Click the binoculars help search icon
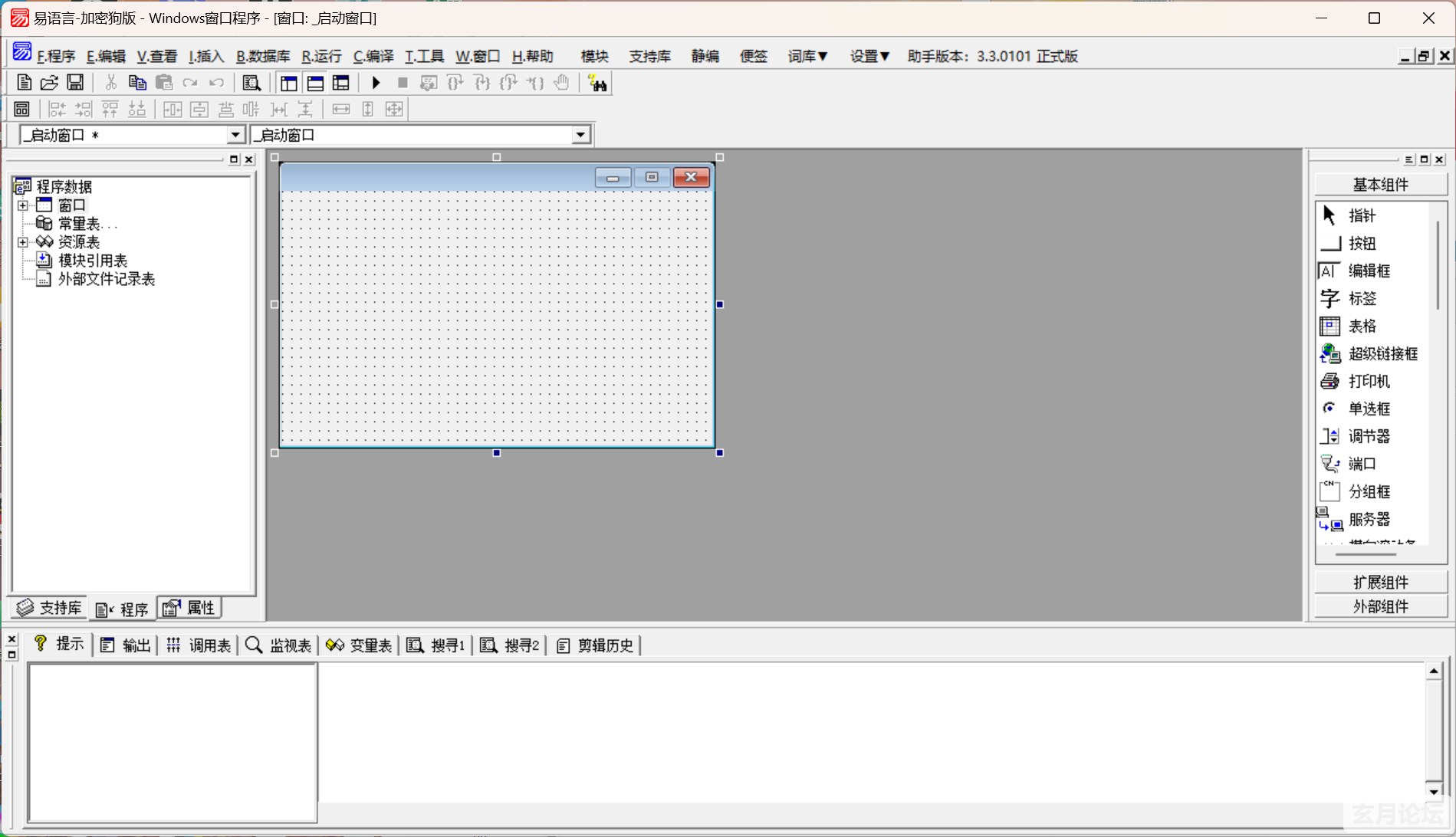 tap(597, 83)
